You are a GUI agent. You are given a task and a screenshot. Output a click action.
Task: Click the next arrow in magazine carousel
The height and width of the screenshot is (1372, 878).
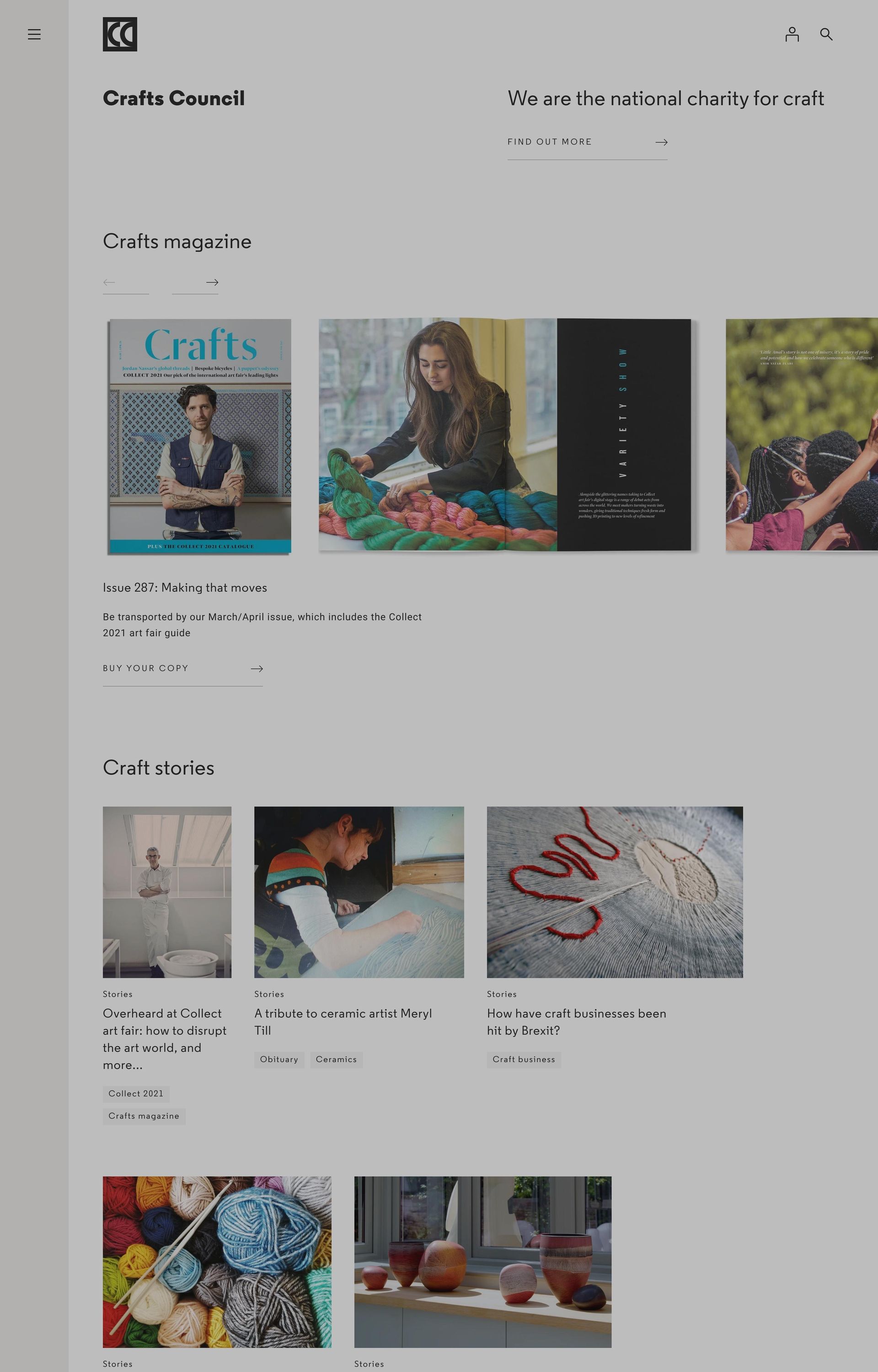212,282
